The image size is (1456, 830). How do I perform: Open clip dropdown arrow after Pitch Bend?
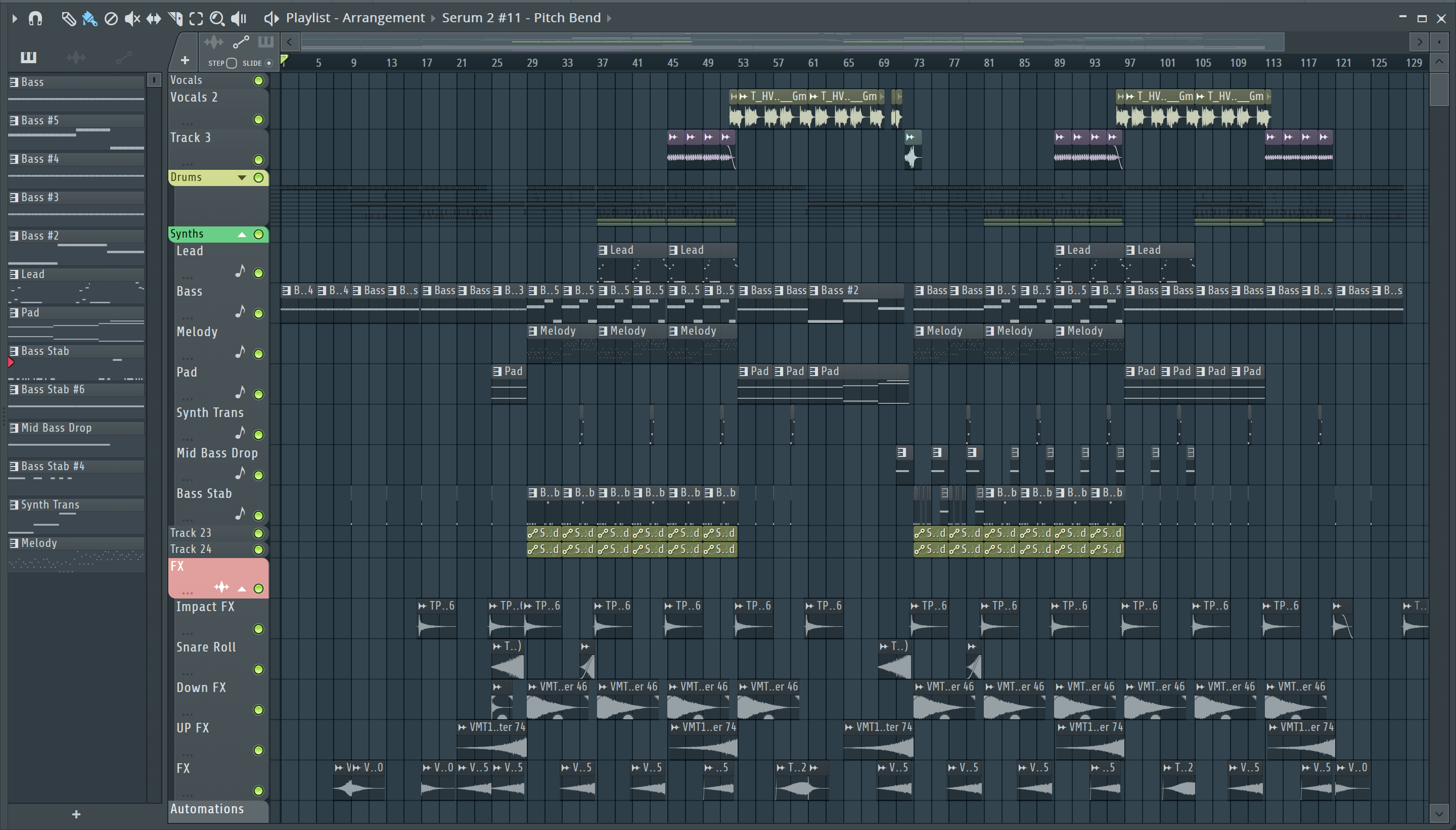(x=609, y=19)
